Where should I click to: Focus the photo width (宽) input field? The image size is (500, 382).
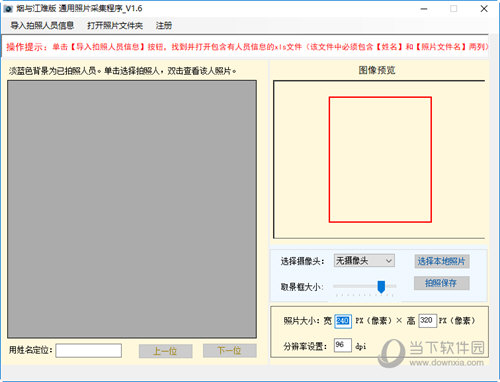(x=343, y=321)
